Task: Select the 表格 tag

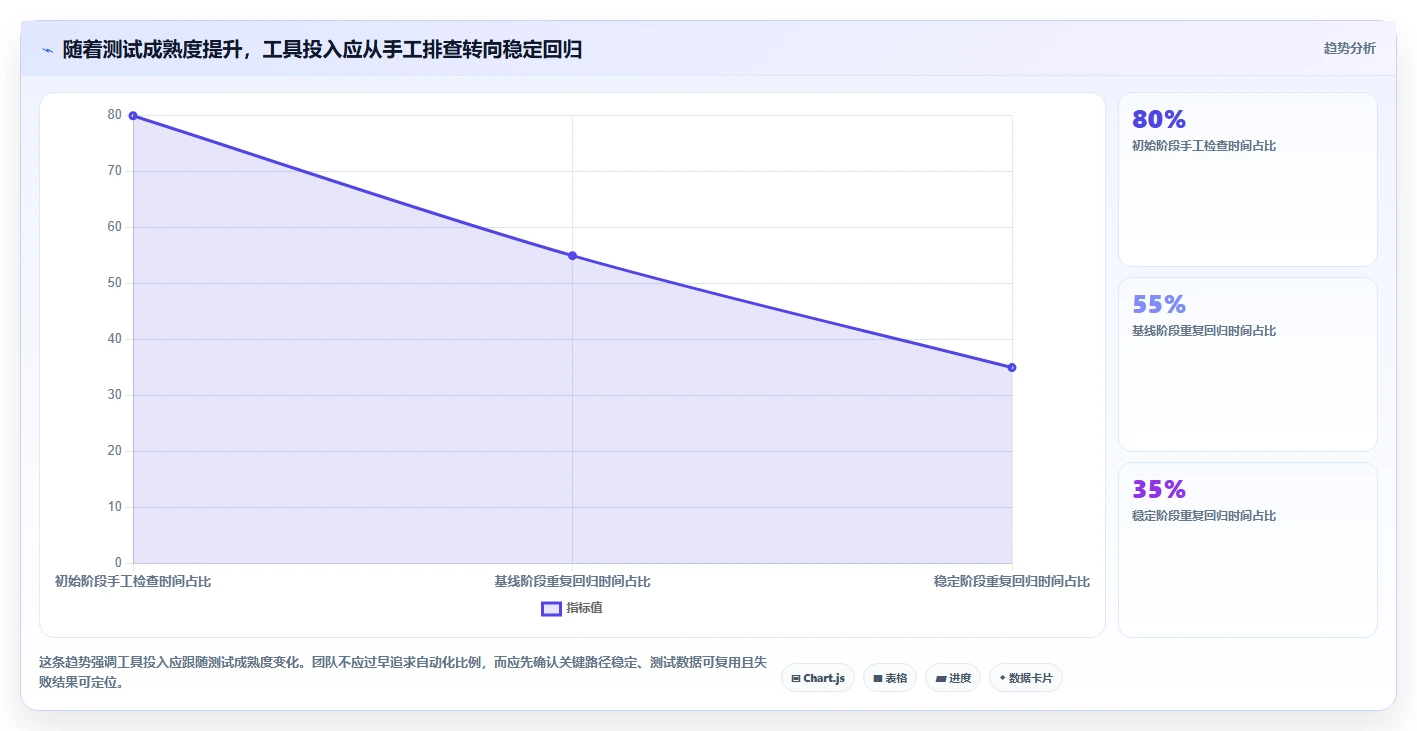Action: pyautogui.click(x=890, y=678)
